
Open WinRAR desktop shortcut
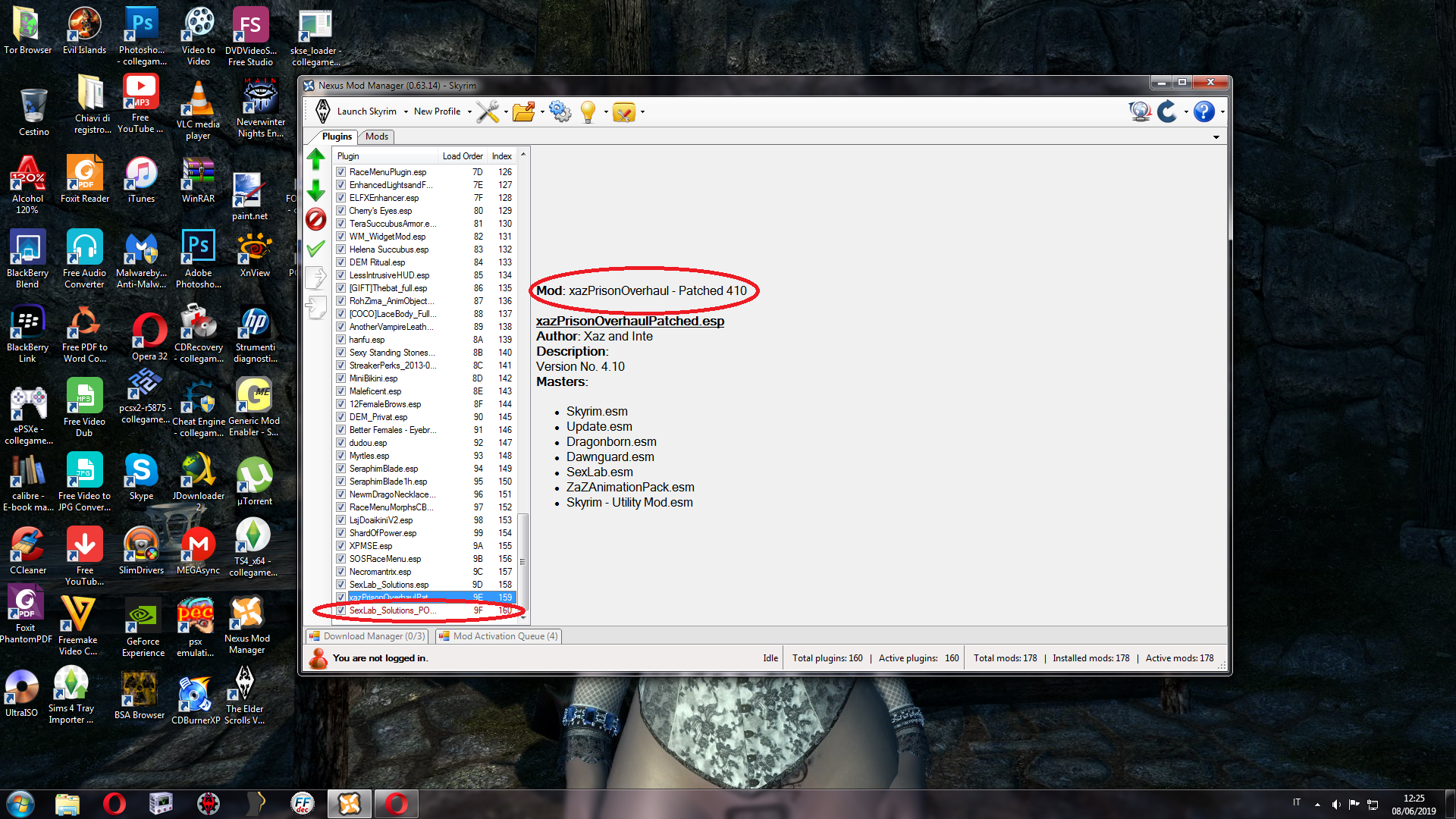(198, 180)
